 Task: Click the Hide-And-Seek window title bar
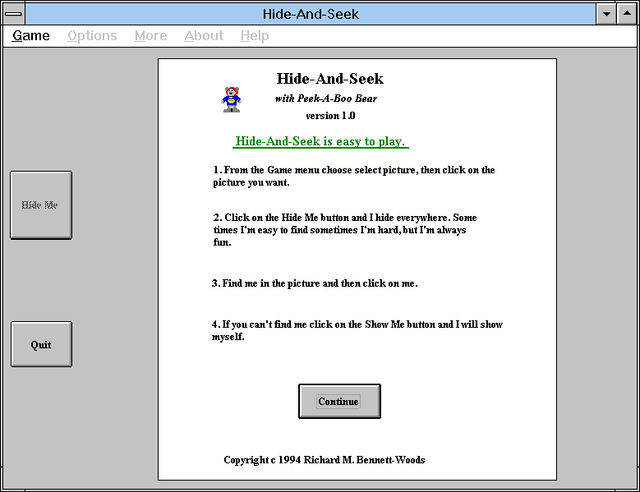pos(311,14)
